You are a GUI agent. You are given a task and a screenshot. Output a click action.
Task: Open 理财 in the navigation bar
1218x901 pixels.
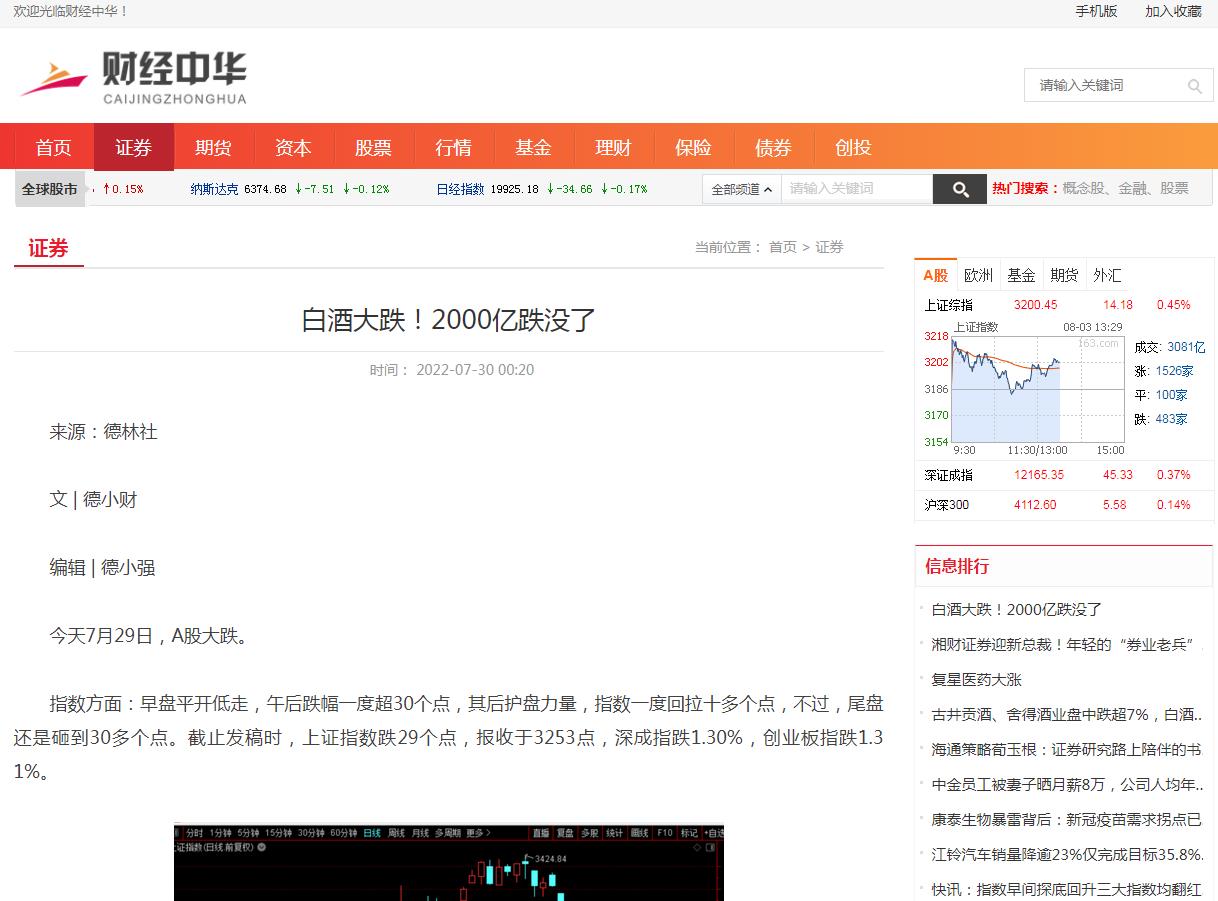coord(614,147)
